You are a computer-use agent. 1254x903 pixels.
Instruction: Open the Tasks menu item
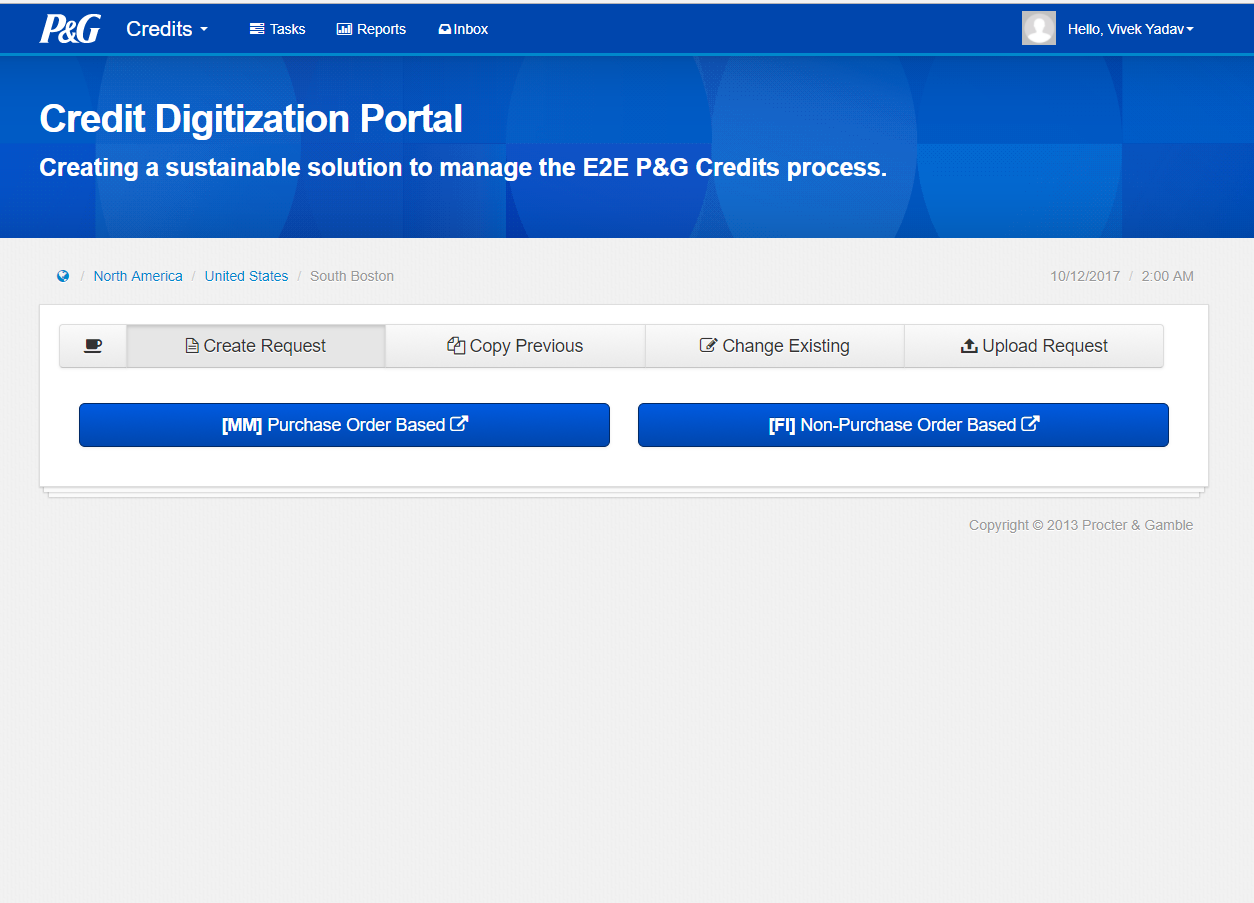click(277, 29)
